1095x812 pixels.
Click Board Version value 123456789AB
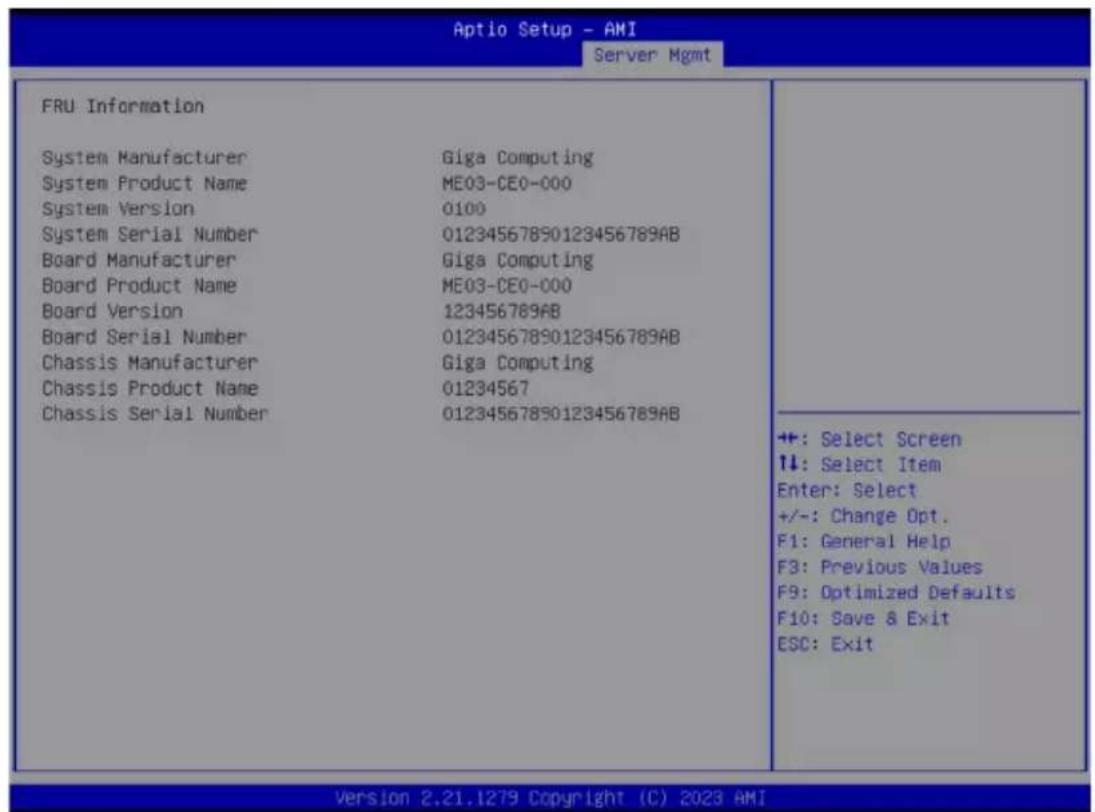tap(501, 311)
